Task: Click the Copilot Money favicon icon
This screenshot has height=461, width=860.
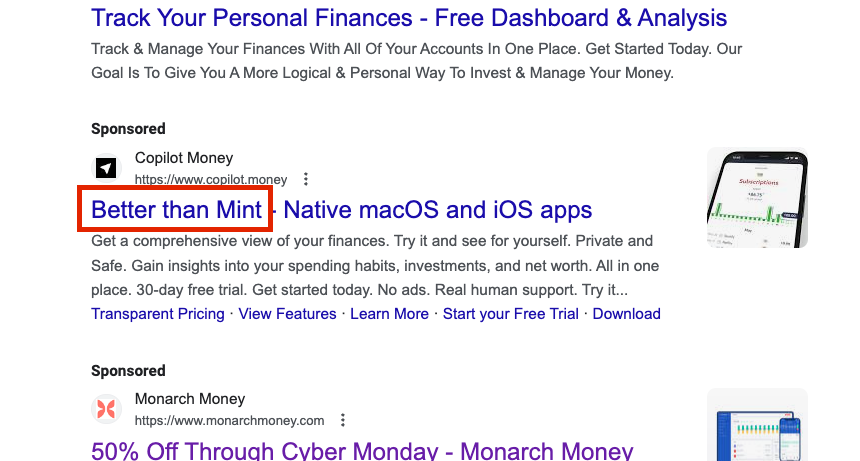Action: click(x=106, y=168)
